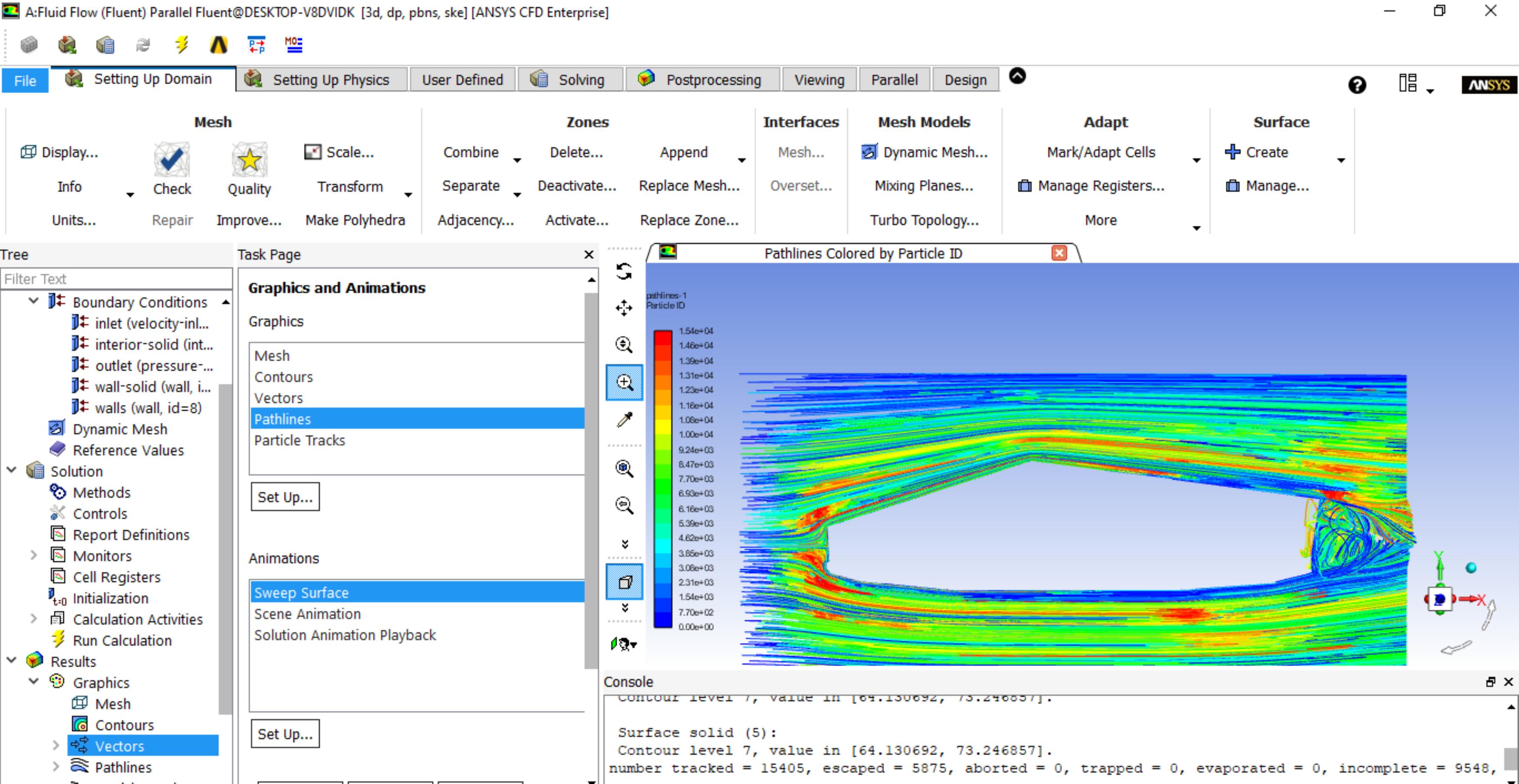Toggle the projection view cube button

624,582
